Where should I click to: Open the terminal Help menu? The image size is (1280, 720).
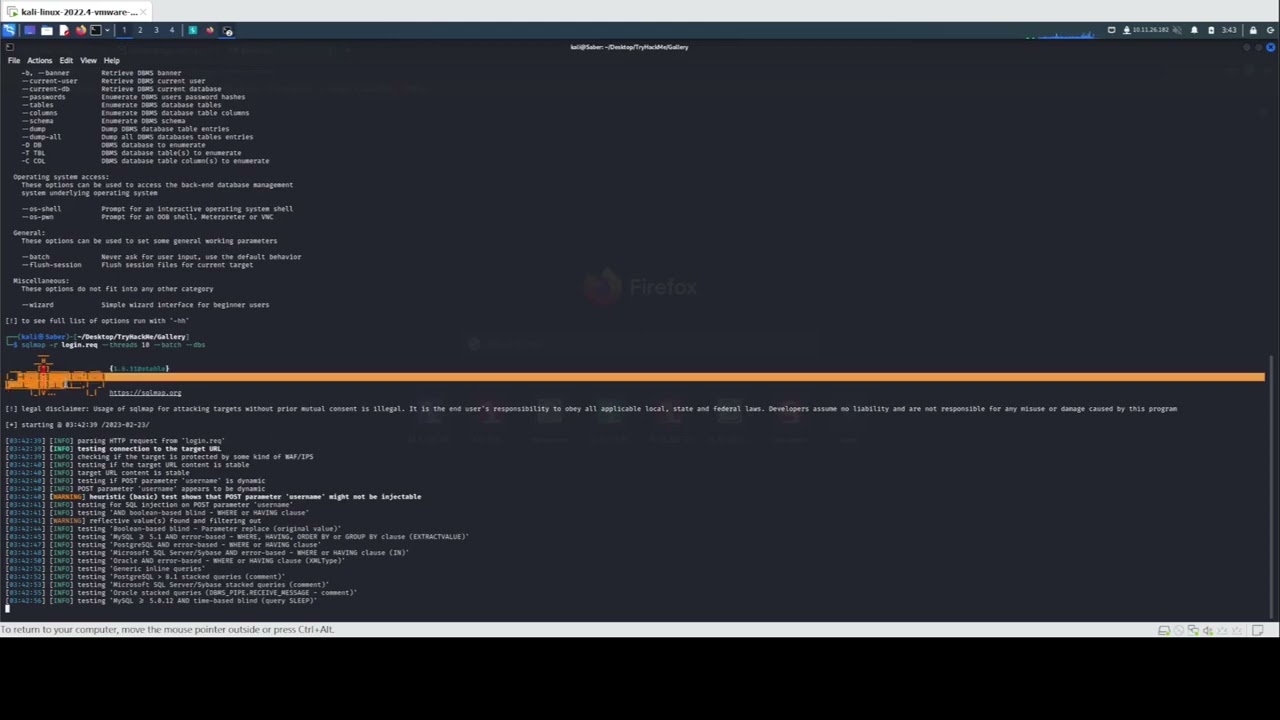coord(111,61)
